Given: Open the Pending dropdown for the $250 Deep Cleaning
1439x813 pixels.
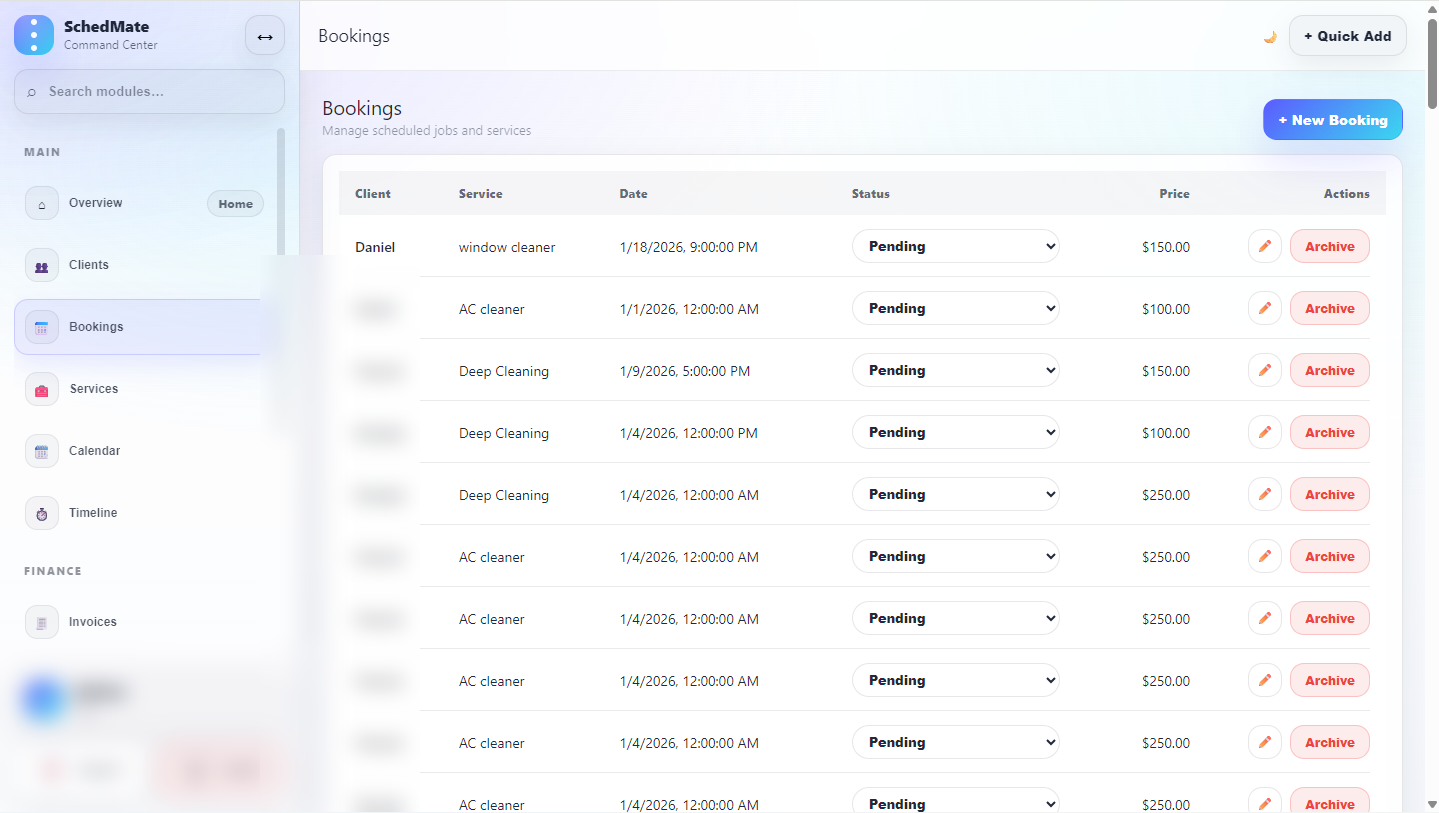Looking at the screenshot, I should [955, 494].
